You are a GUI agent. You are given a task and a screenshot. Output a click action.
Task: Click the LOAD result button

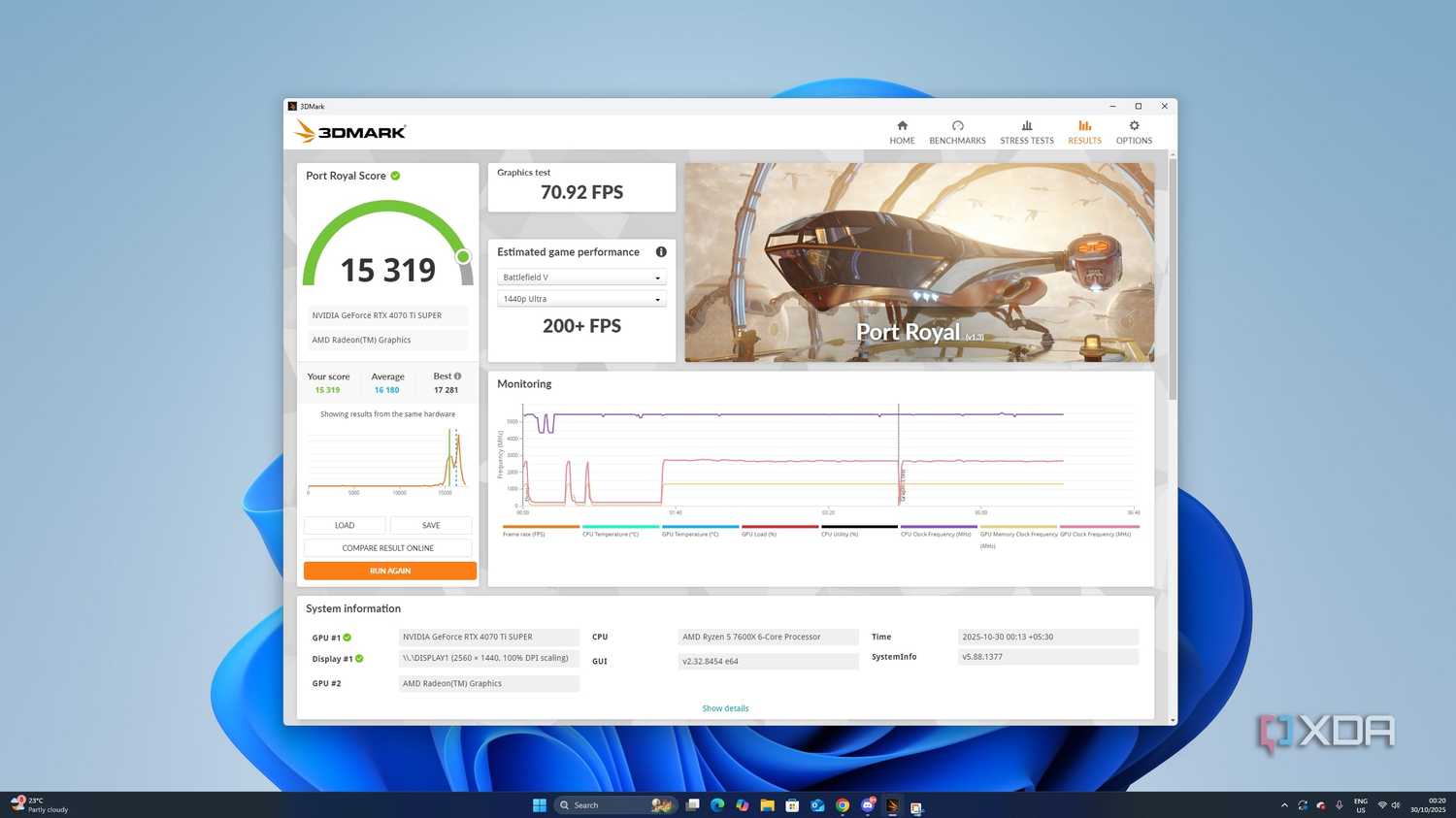(345, 525)
